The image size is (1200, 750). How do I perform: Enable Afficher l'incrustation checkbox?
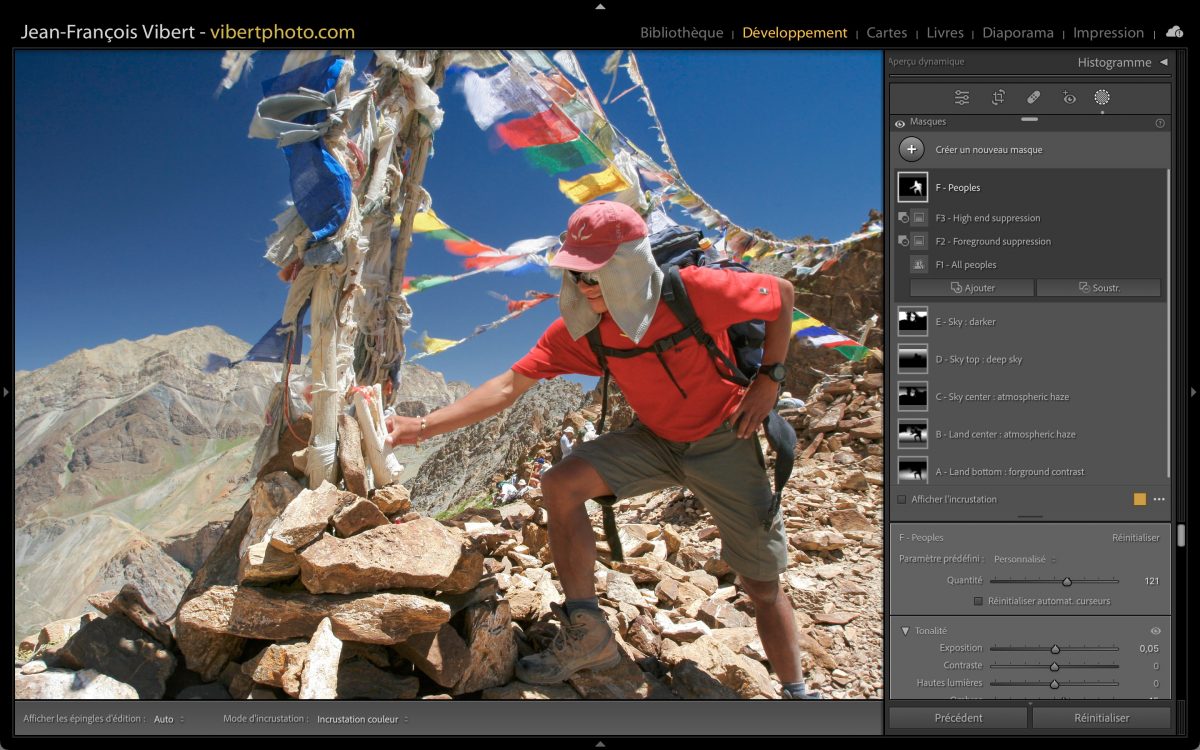902,499
